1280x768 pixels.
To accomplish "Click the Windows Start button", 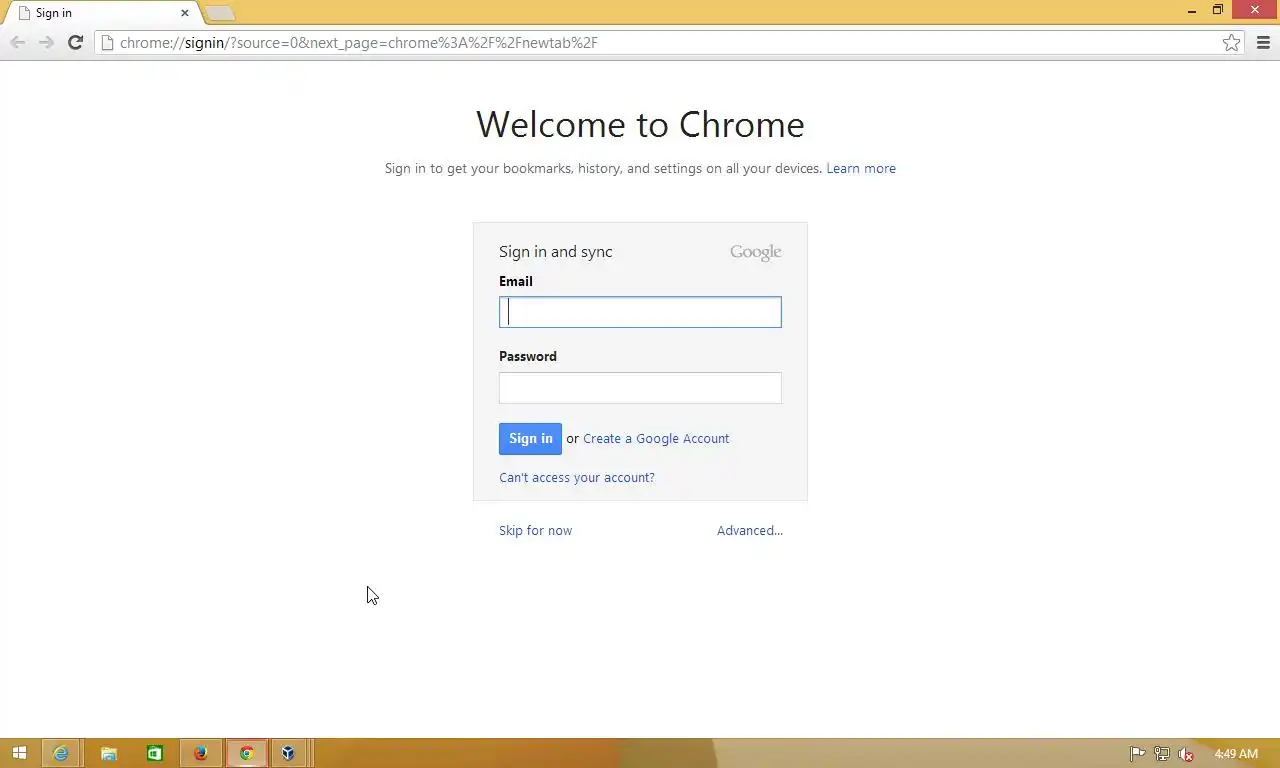I will 19,753.
